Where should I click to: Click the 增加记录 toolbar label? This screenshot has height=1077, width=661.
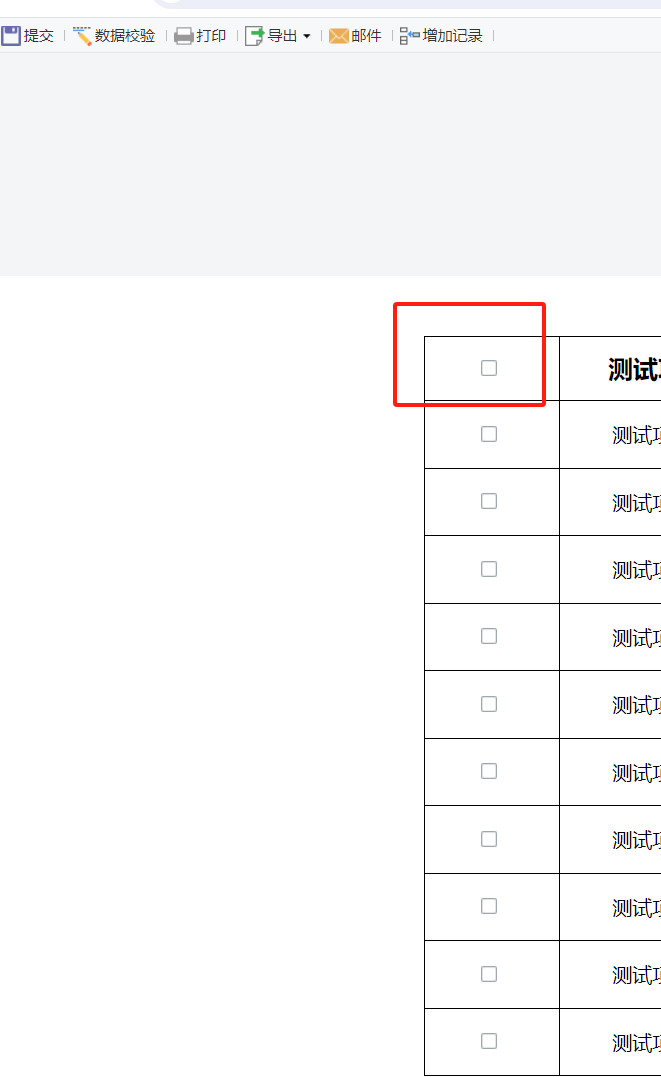tap(453, 36)
